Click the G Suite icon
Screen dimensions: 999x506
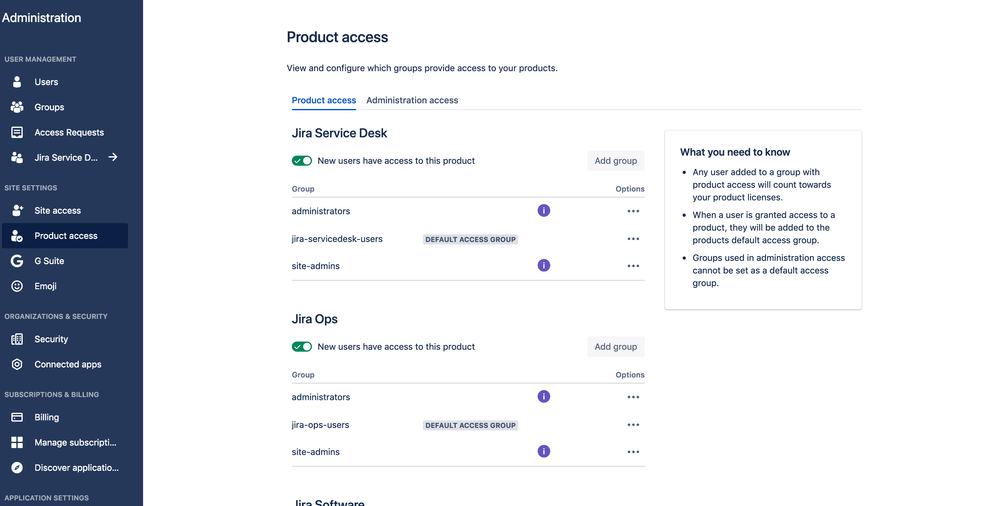click(17, 261)
